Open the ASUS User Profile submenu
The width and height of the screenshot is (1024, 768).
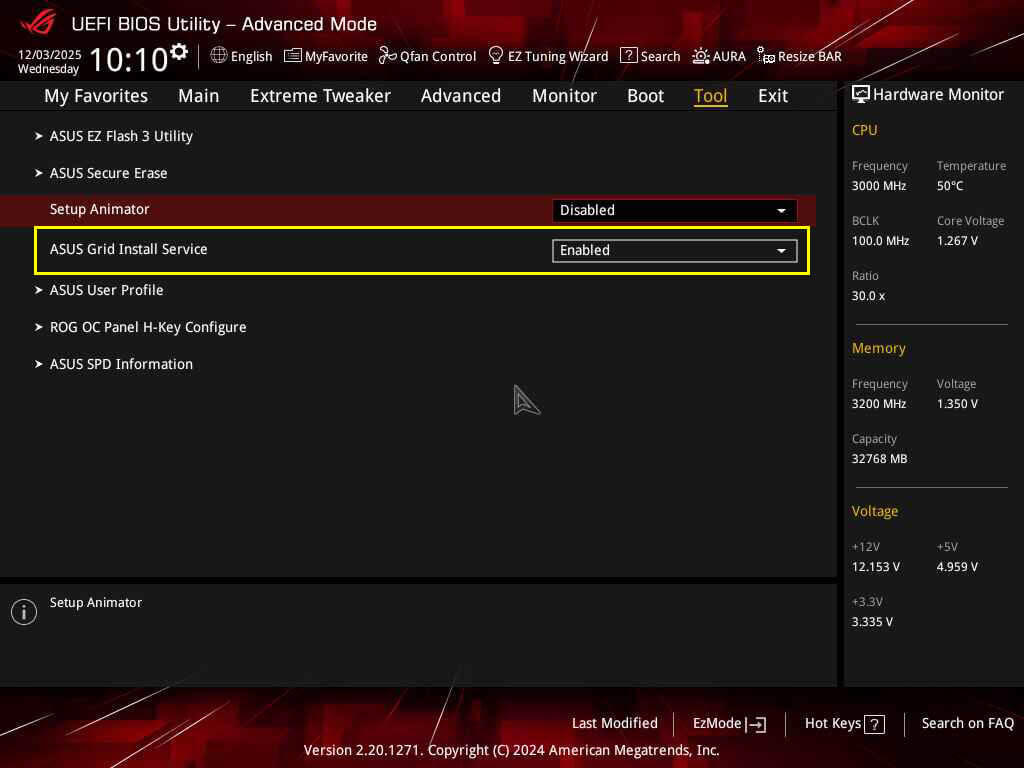[x=106, y=290]
